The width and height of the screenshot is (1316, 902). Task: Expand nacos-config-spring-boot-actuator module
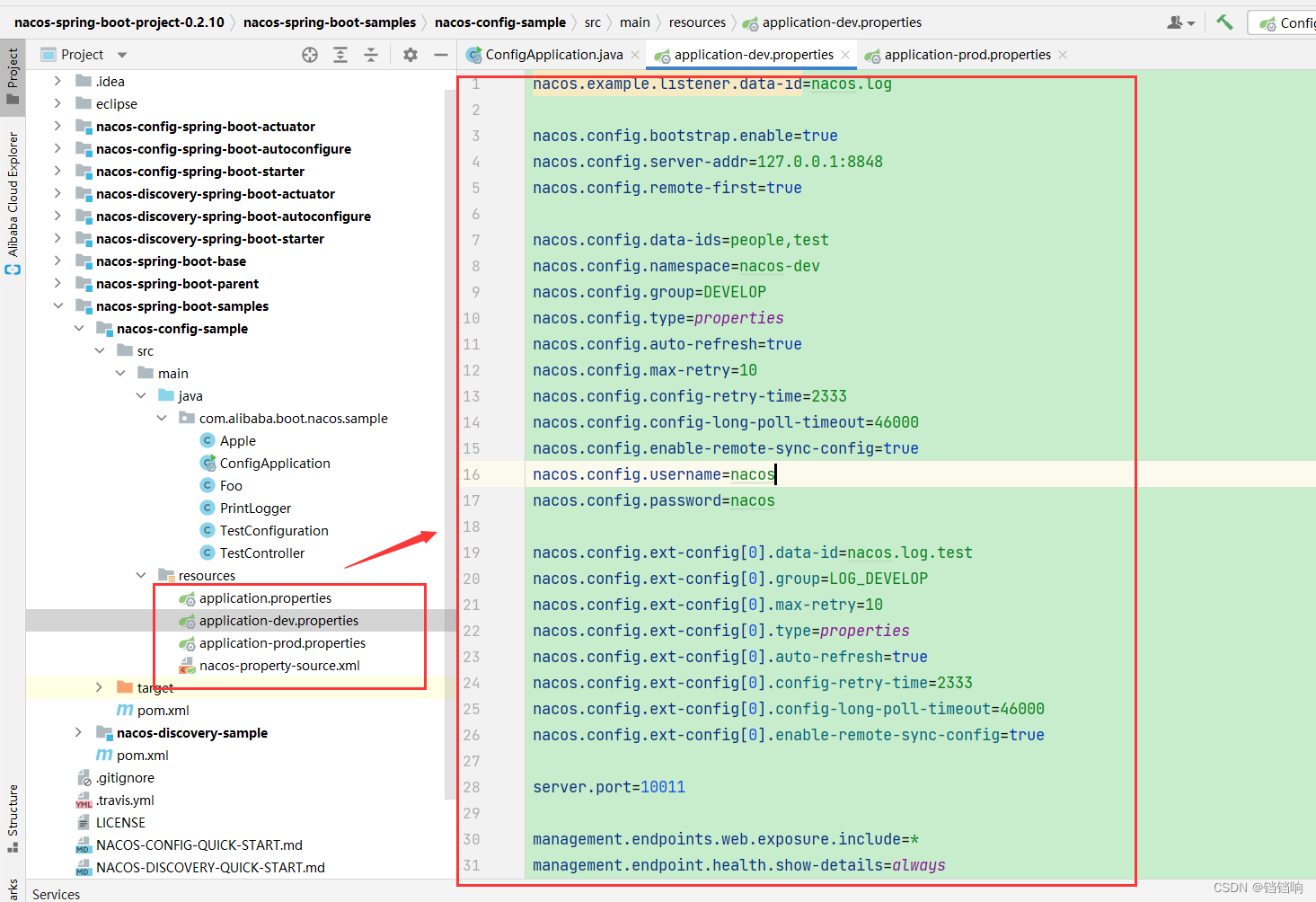57,126
